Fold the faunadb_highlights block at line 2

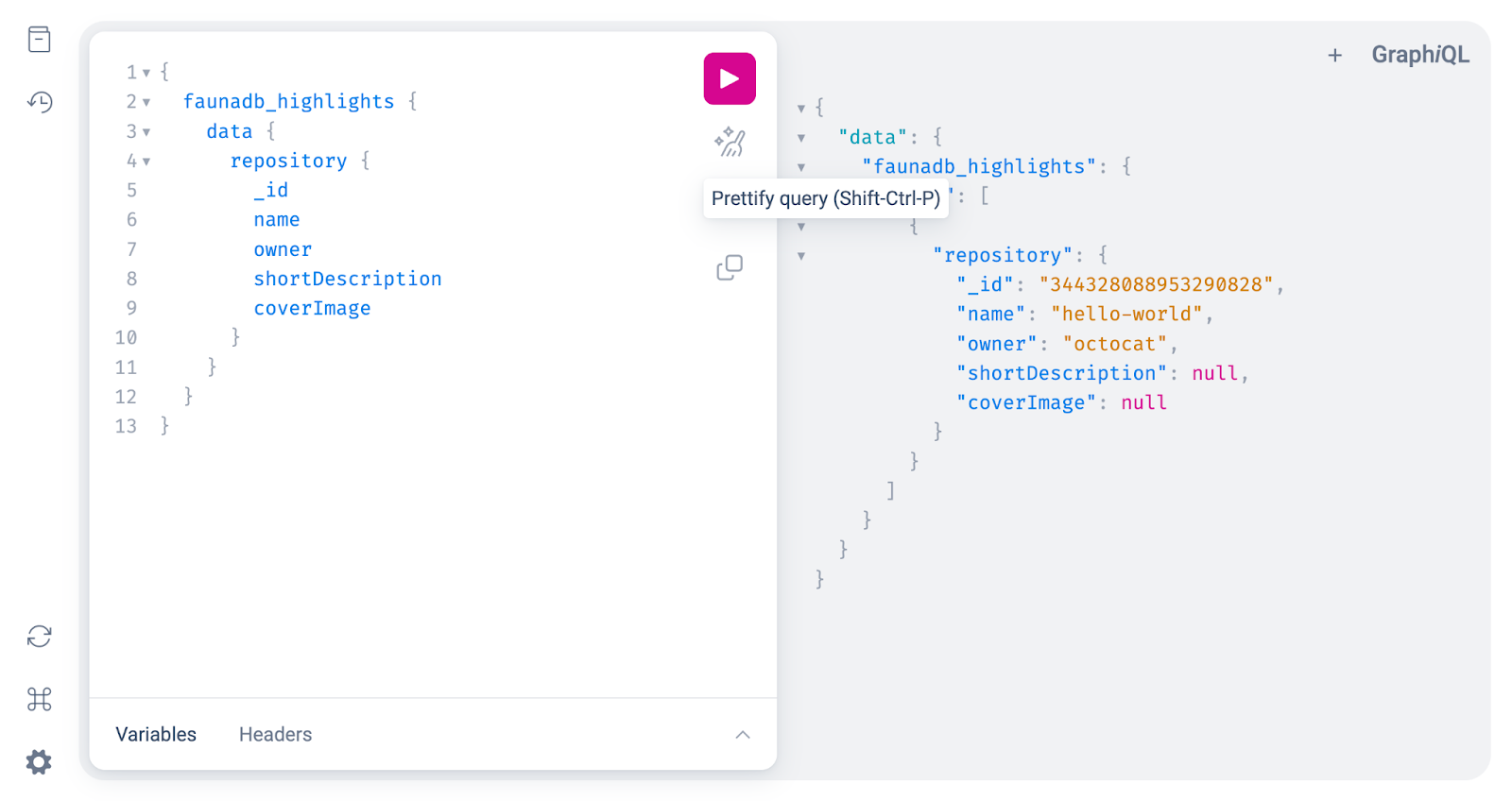click(x=146, y=102)
